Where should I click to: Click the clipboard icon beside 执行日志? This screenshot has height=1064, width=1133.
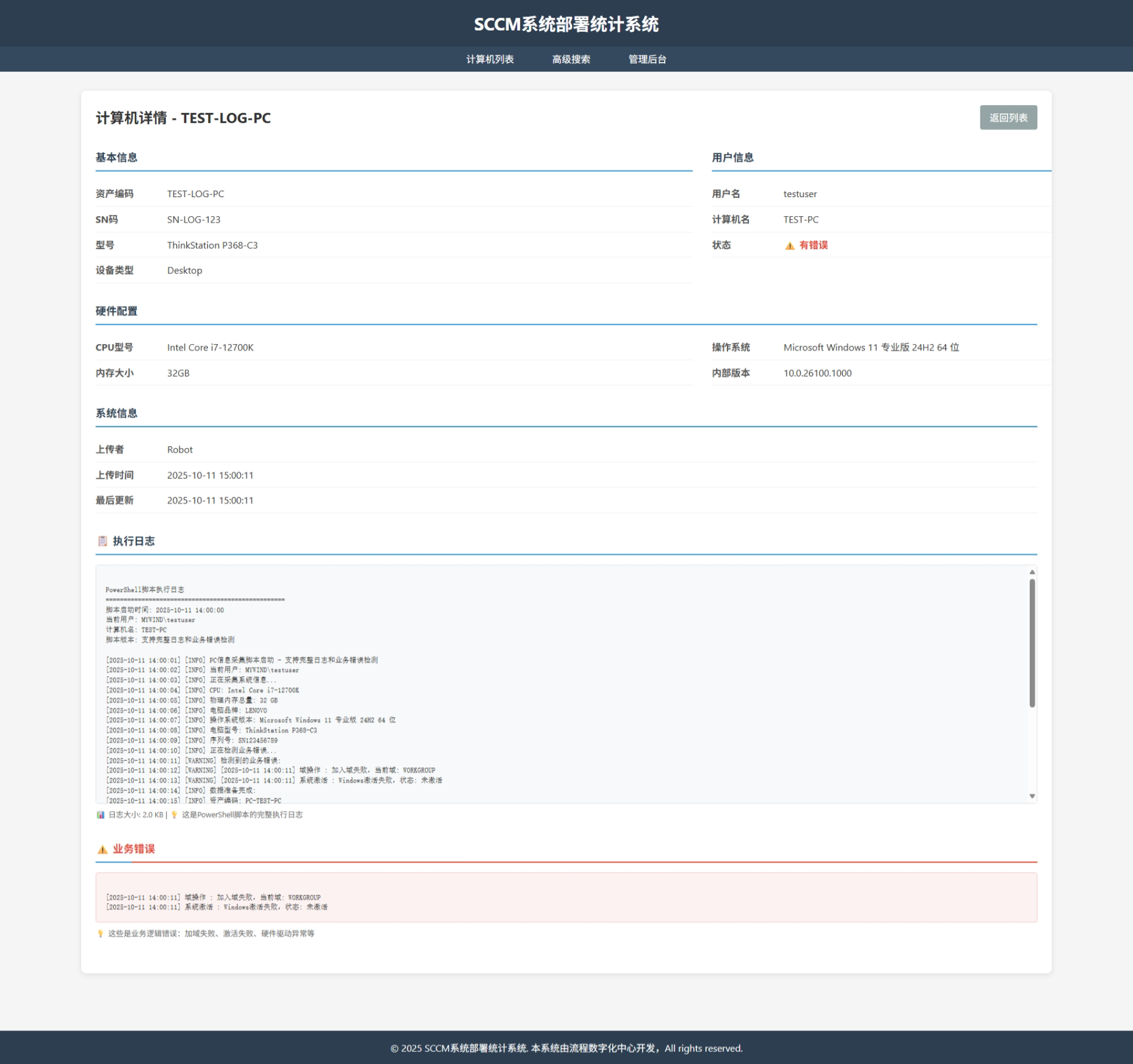[x=103, y=541]
